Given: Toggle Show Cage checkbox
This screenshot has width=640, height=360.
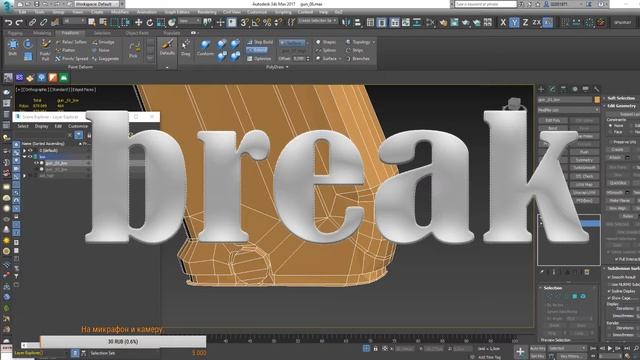Looking at the screenshot, I should tap(609, 298).
